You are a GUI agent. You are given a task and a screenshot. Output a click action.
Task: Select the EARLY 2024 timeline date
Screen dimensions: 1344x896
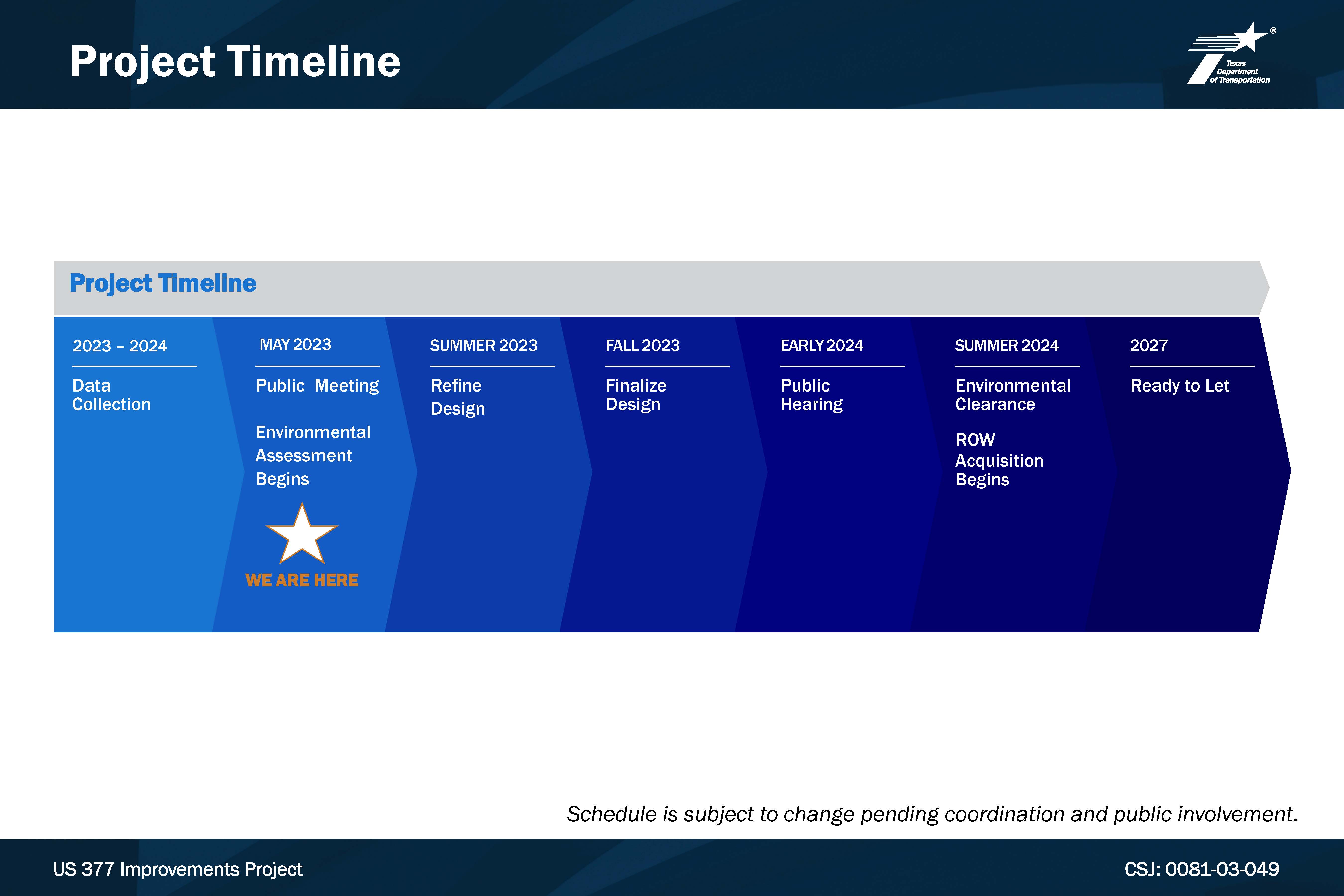click(x=822, y=346)
